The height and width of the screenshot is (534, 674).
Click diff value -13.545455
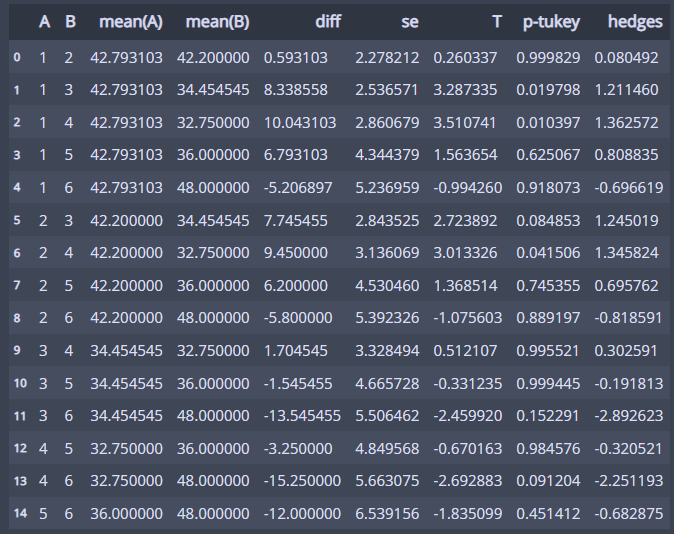[x=302, y=416]
